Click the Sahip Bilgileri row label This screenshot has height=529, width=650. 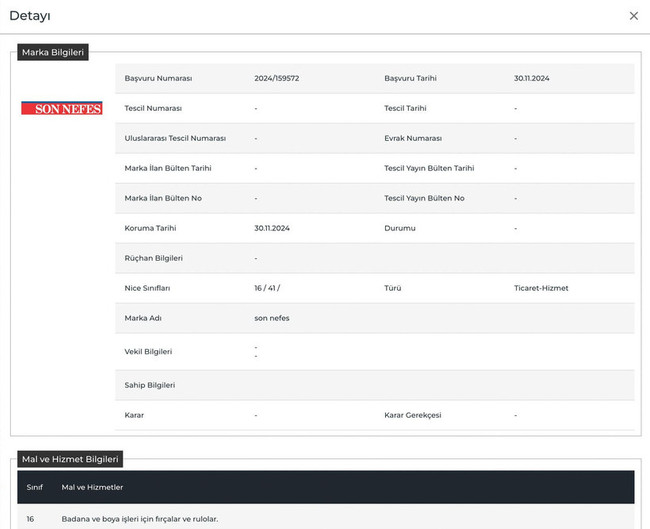pyautogui.click(x=149, y=385)
